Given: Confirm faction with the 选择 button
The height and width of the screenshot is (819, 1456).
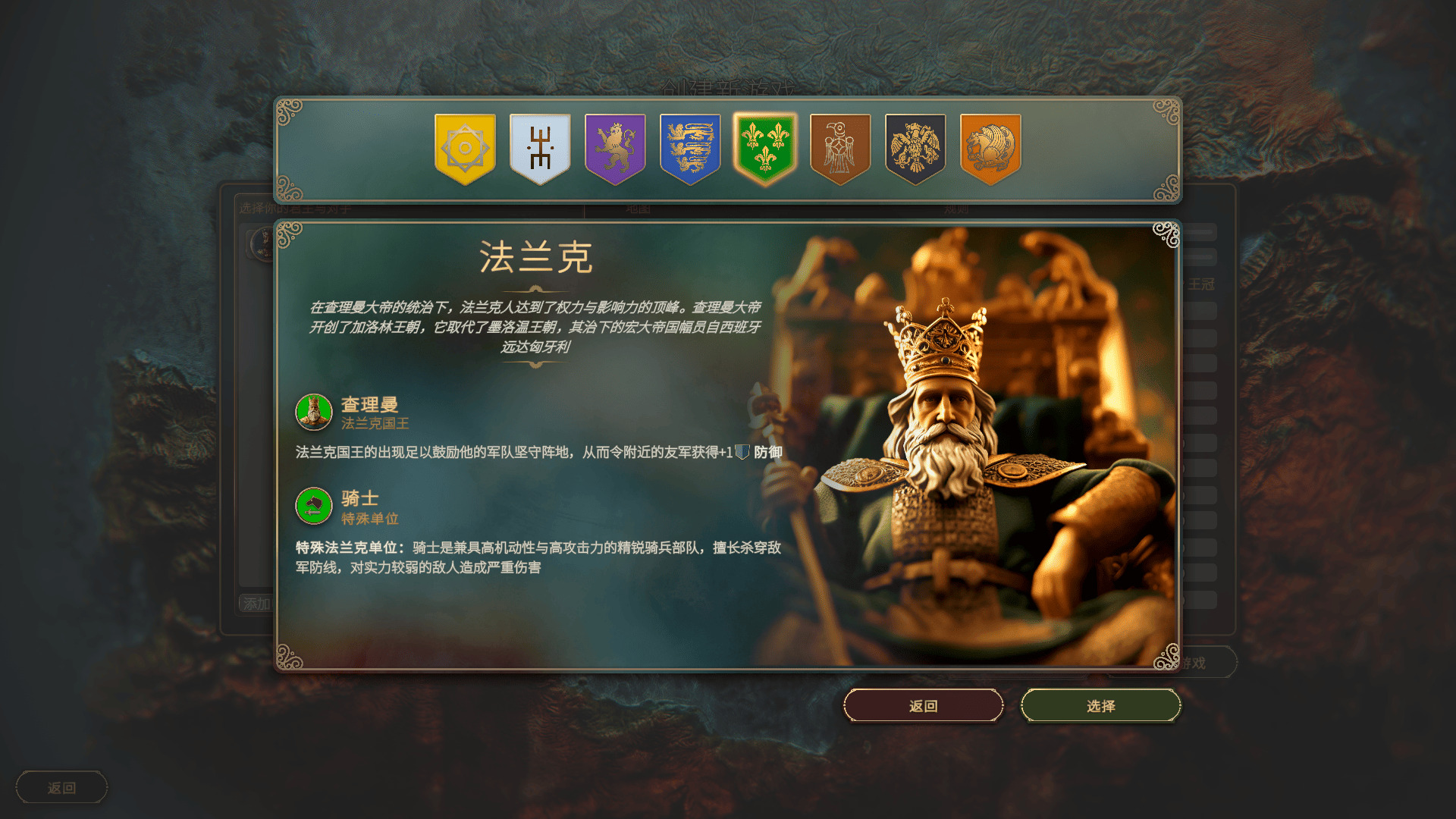Looking at the screenshot, I should [1100, 706].
